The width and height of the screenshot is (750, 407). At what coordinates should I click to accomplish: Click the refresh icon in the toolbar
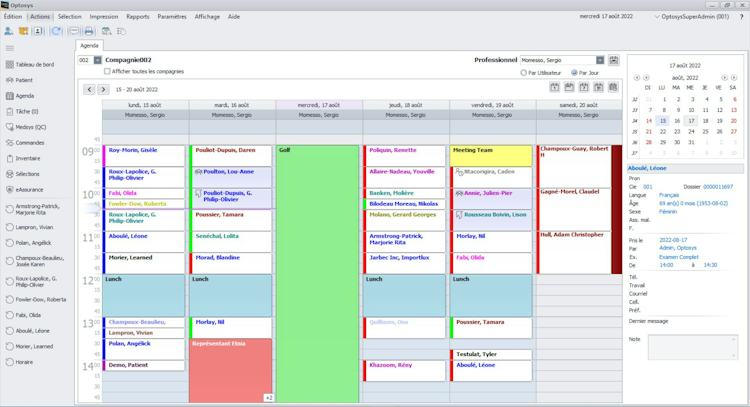(x=56, y=31)
